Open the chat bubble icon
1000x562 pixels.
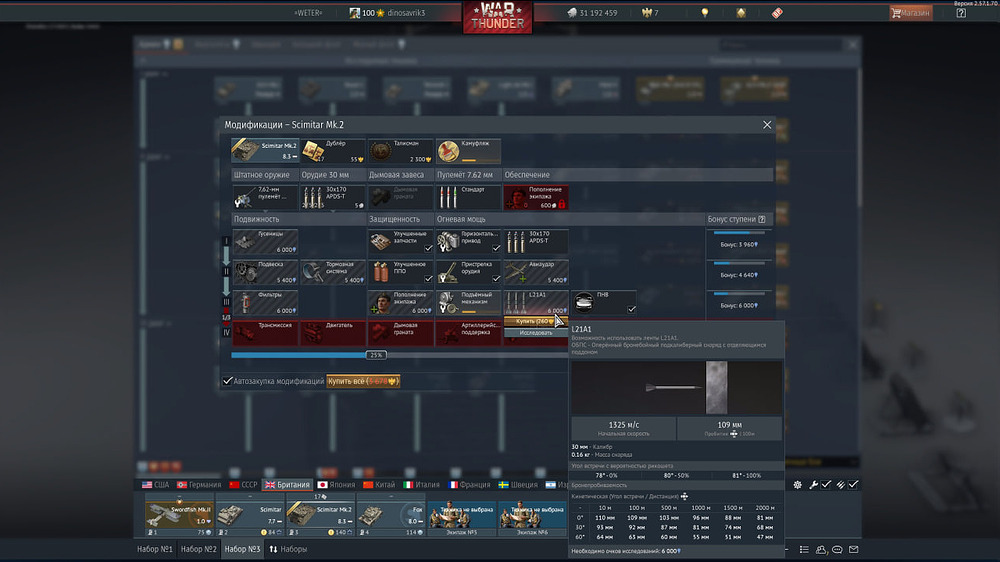point(837,549)
